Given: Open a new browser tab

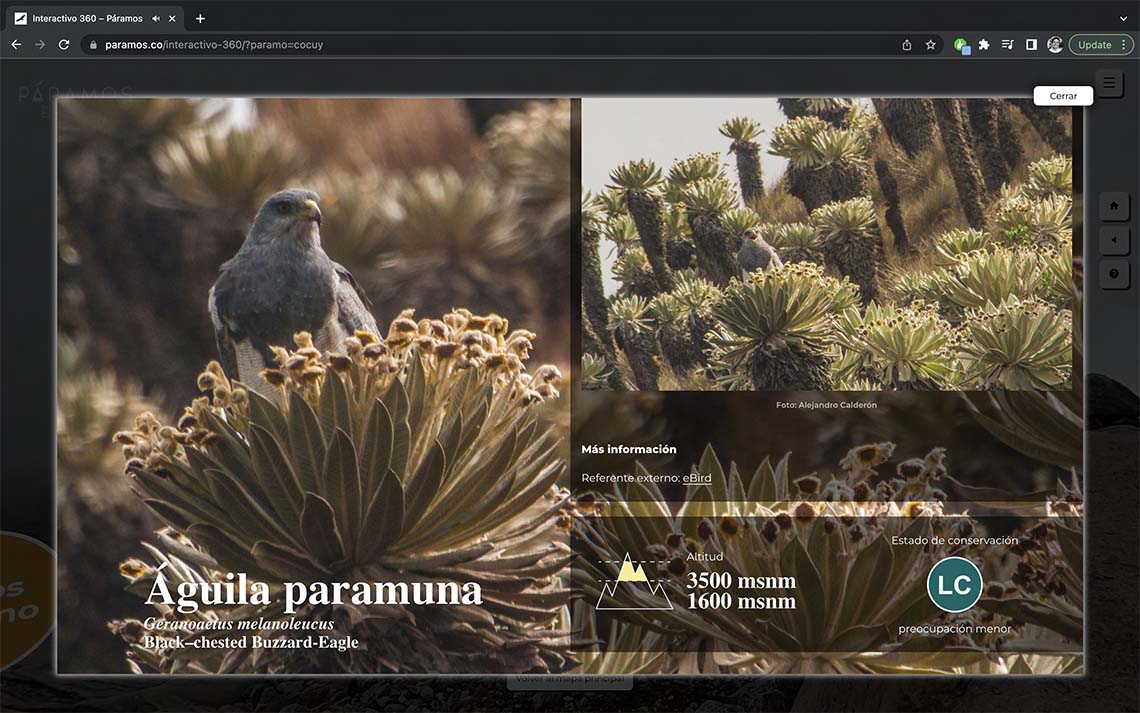Looking at the screenshot, I should coord(200,19).
